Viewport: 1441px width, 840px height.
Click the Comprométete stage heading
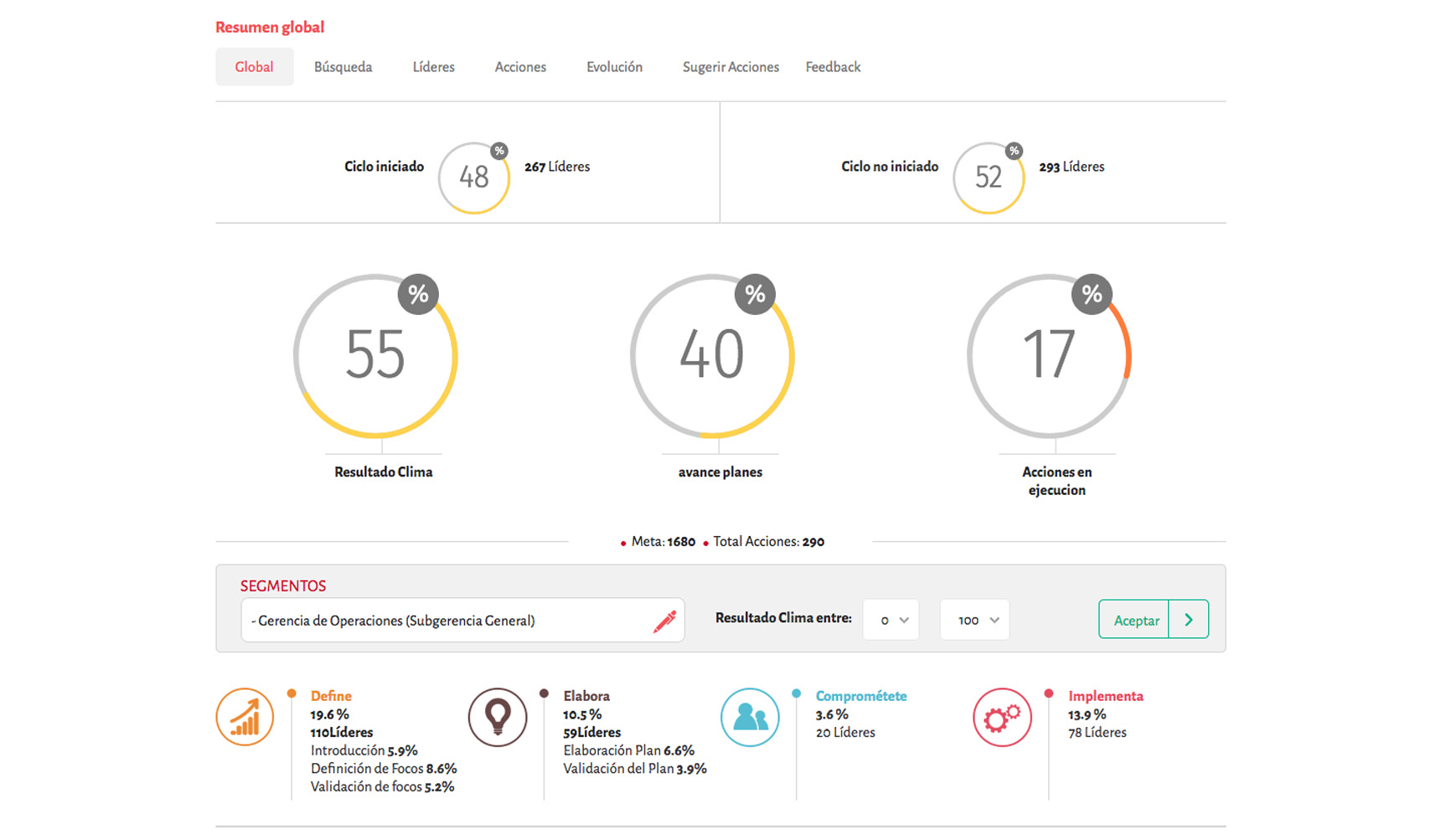(x=861, y=696)
